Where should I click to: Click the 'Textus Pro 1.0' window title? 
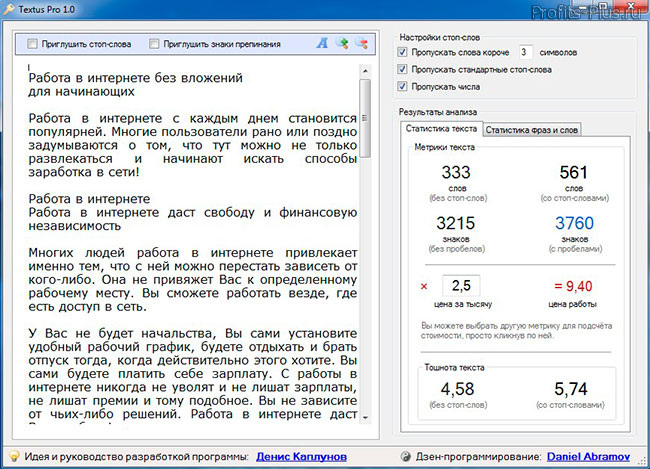point(47,9)
